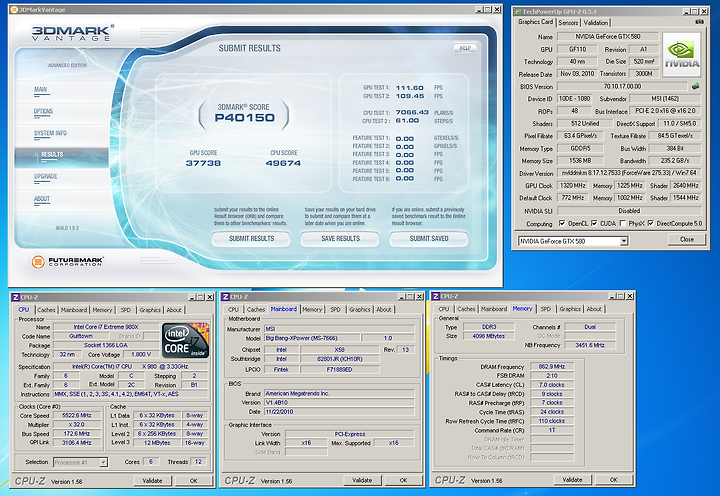Image resolution: width=720 pixels, height=496 pixels.
Task: Click the SAVE RESULTS button
Action: [340, 239]
